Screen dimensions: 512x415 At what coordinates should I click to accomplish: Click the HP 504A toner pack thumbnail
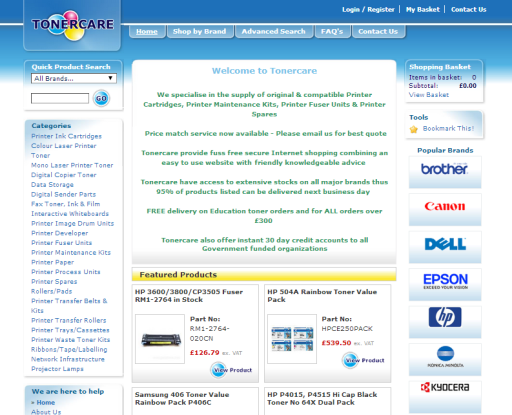coord(292,339)
